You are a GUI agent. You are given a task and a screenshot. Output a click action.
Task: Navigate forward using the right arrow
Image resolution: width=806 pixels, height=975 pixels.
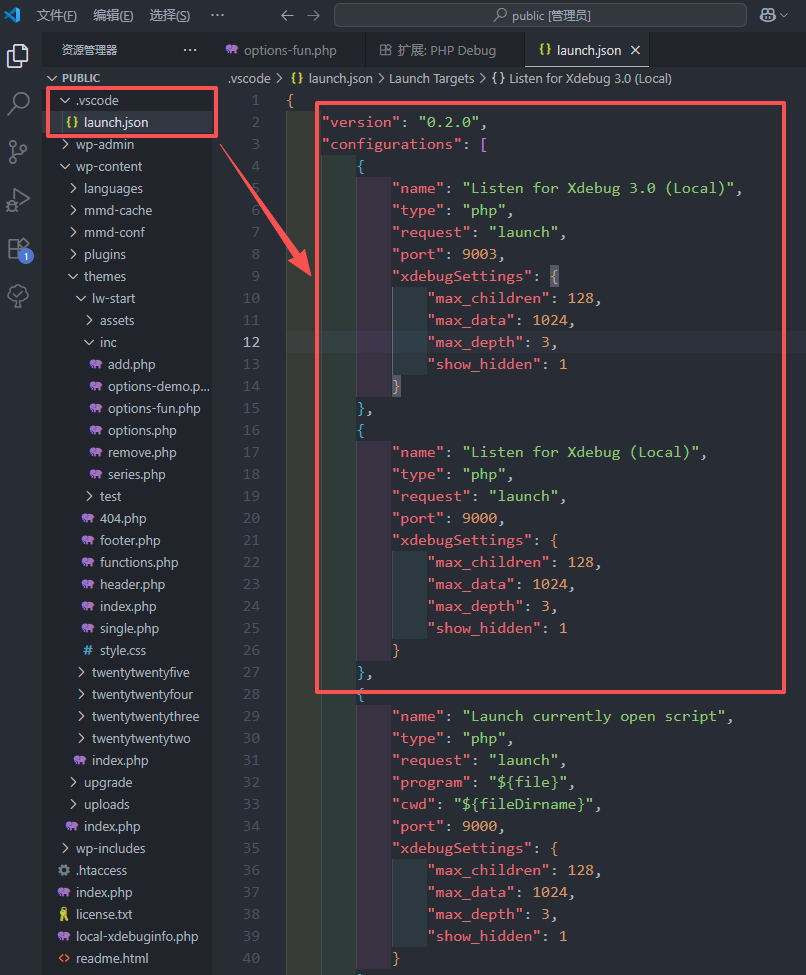pos(314,15)
